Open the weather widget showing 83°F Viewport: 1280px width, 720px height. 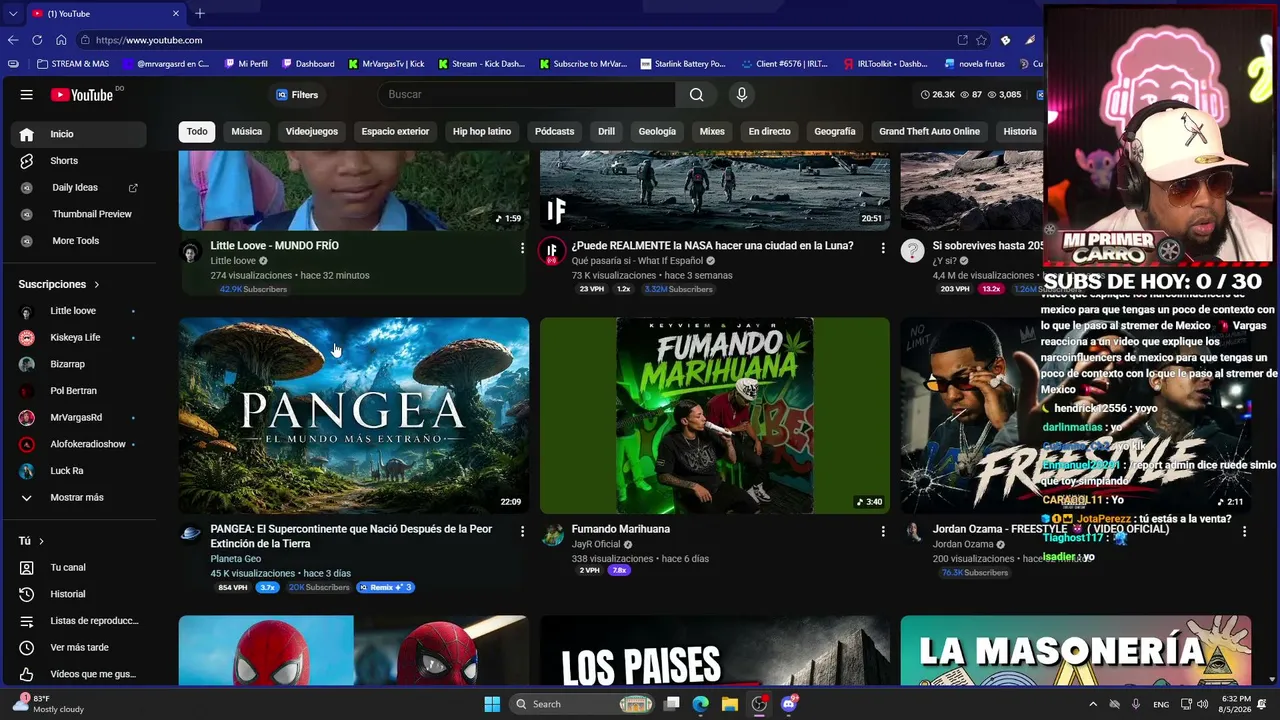[47, 704]
